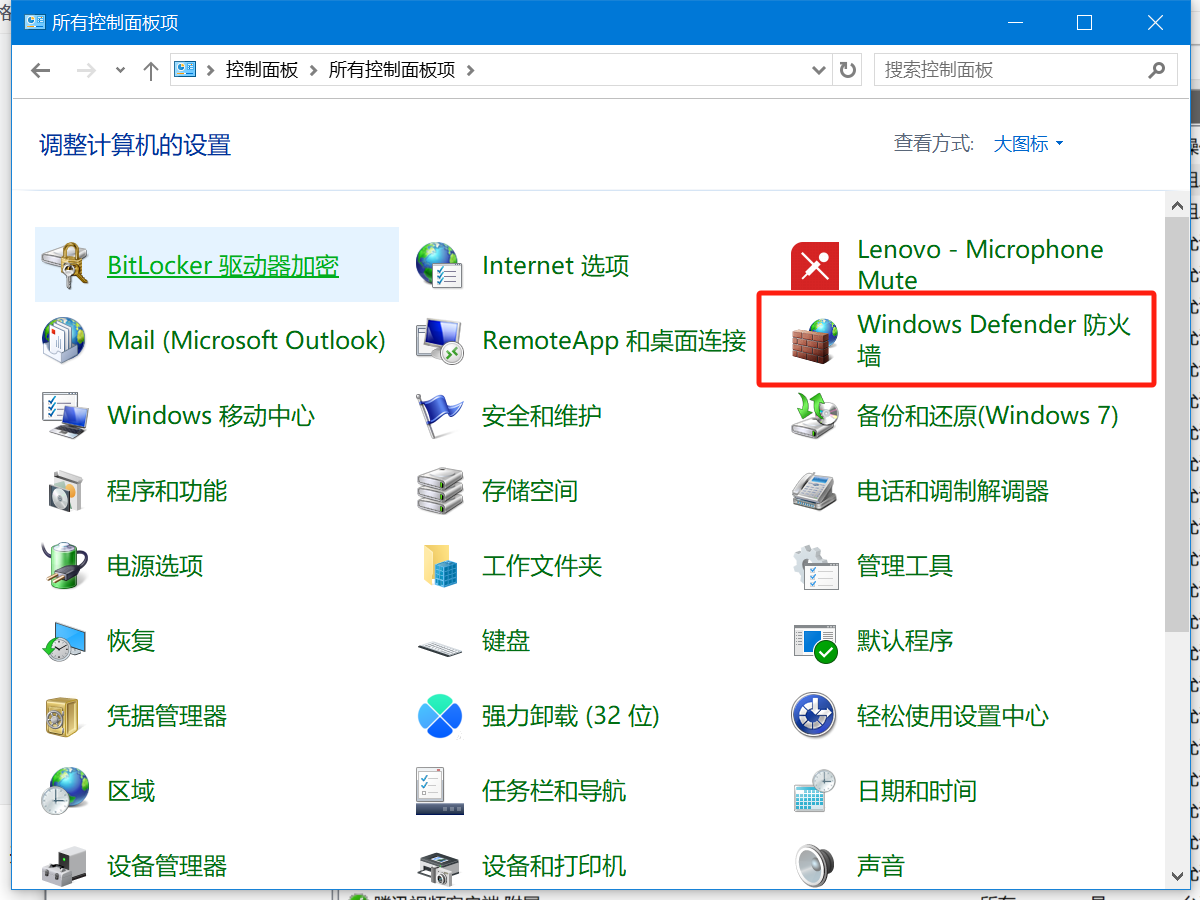Open the Windows Defender firewall brick icon
Viewport: 1200px width, 900px height.
(x=815, y=340)
